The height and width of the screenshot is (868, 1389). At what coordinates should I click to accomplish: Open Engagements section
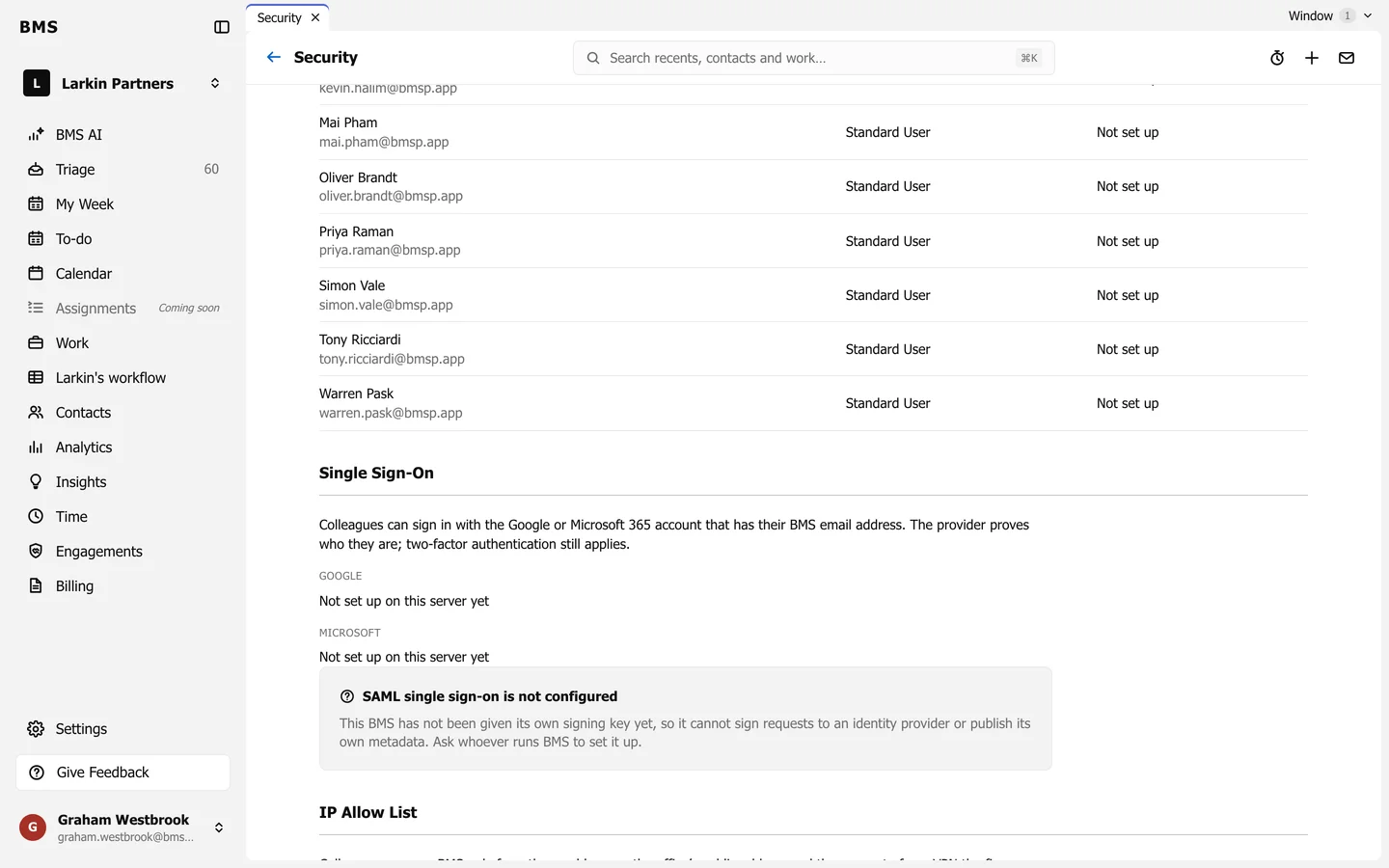[x=123, y=552]
